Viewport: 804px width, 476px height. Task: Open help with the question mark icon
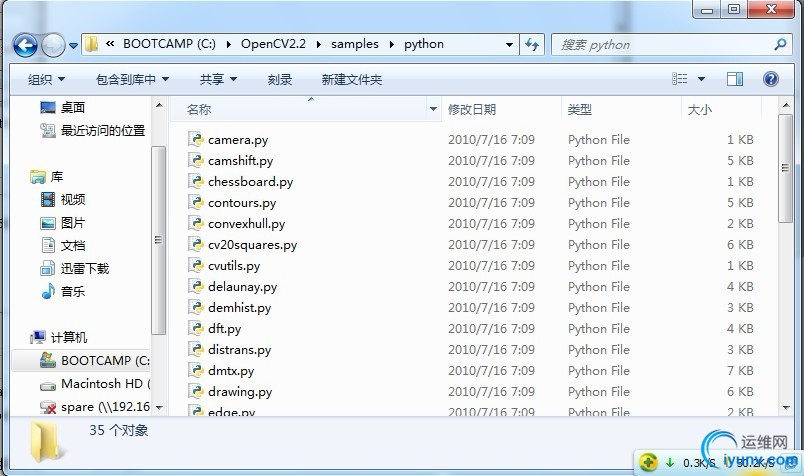tap(771, 78)
